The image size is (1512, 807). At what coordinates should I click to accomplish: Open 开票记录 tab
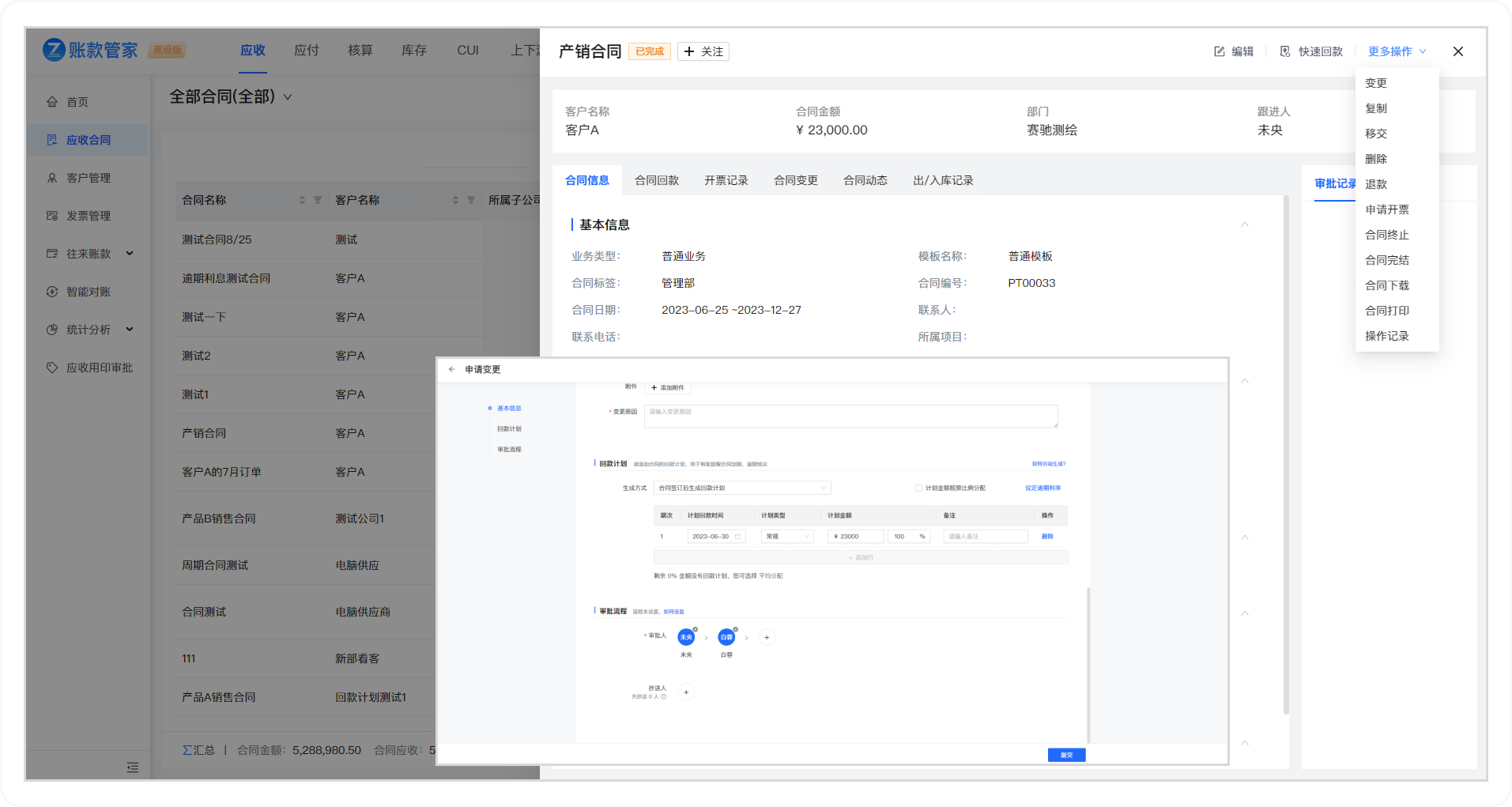[726, 180]
